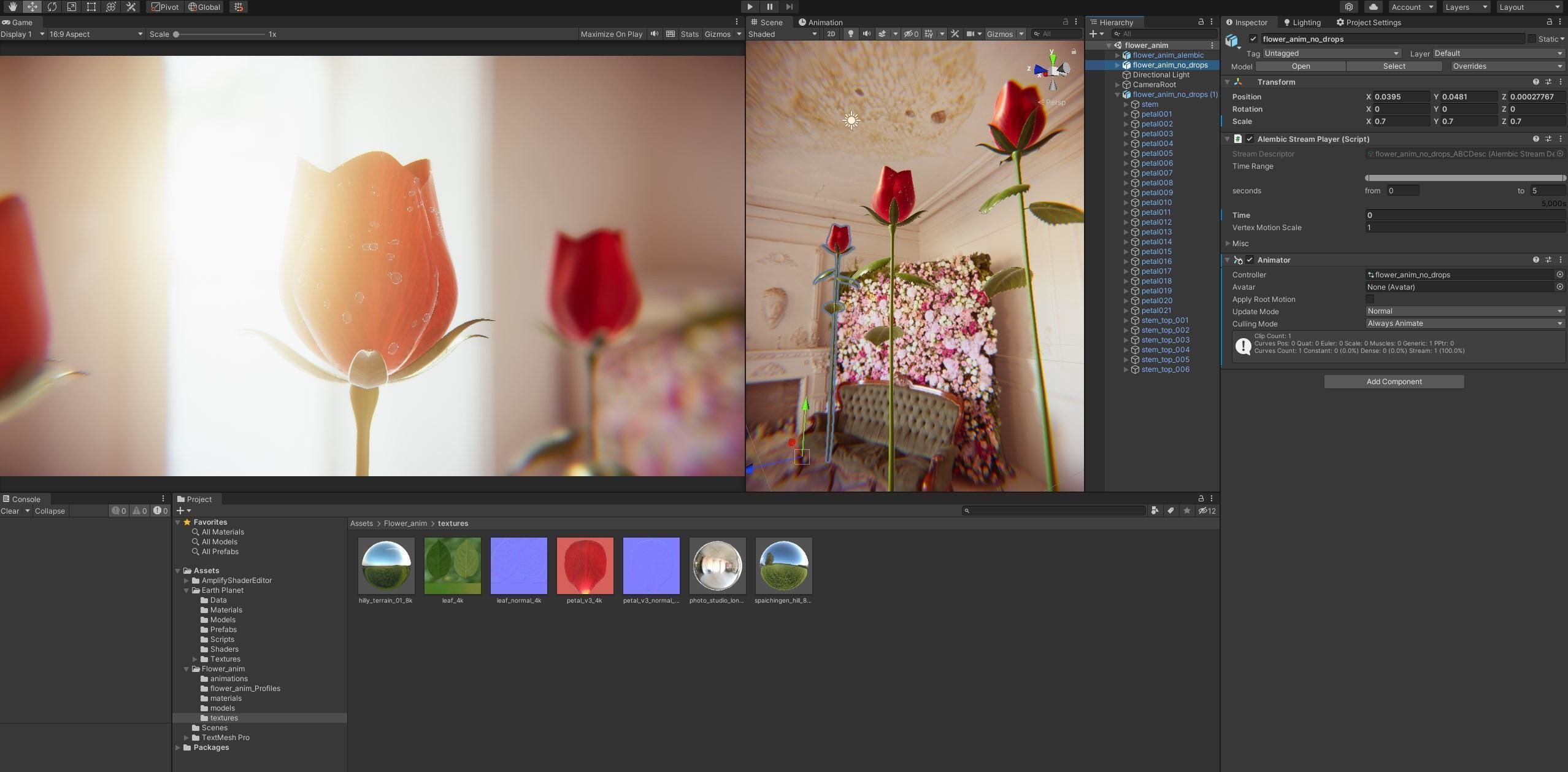Select the Inspector tab
This screenshot has height=772, width=1568.
tap(1247, 22)
